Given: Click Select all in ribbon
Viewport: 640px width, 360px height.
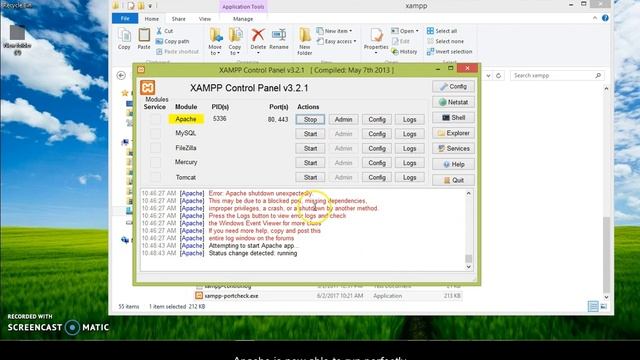Looking at the screenshot, I should 442,31.
